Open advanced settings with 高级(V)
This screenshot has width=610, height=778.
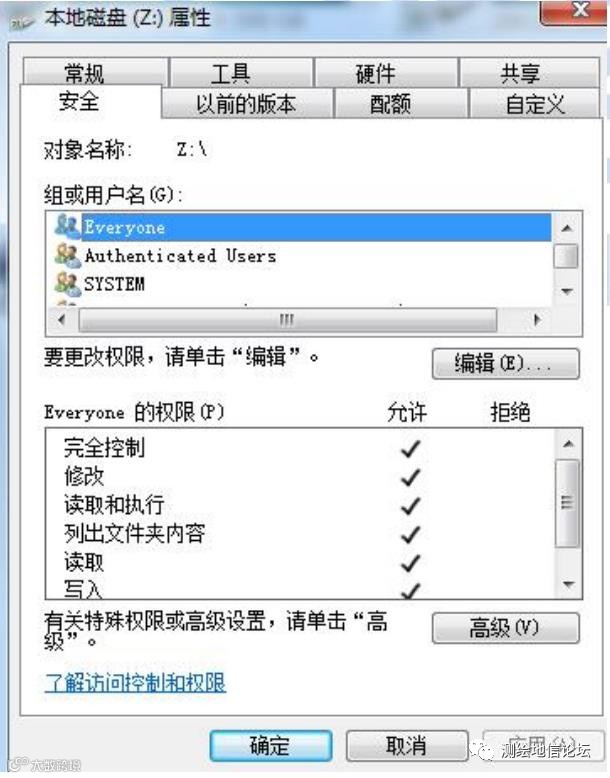click(x=506, y=628)
